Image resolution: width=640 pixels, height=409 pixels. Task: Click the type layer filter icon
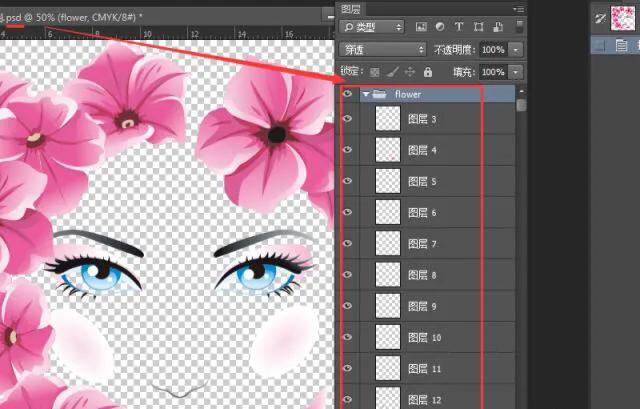pyautogui.click(x=458, y=26)
